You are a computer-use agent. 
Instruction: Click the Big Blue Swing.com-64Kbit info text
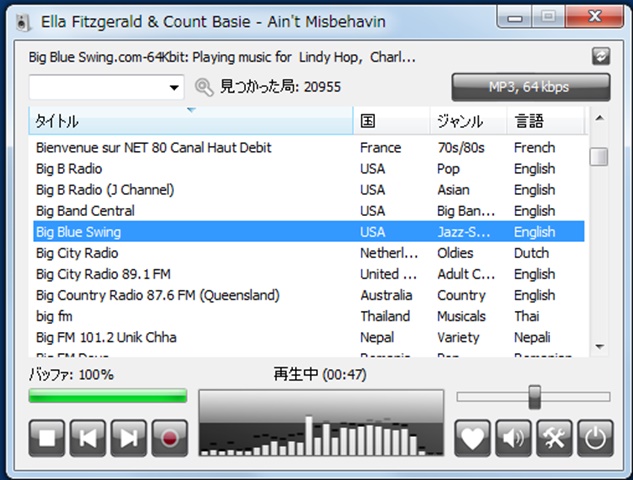pos(222,57)
